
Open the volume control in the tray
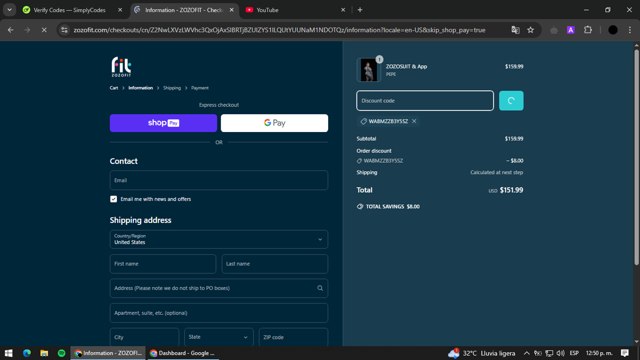[x=560, y=353]
